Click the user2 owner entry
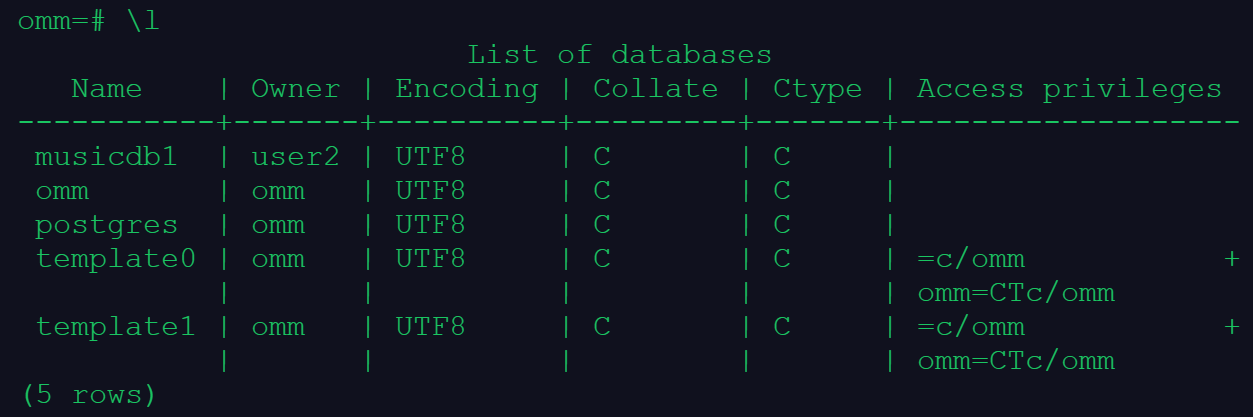1253x417 pixels. (x=295, y=157)
